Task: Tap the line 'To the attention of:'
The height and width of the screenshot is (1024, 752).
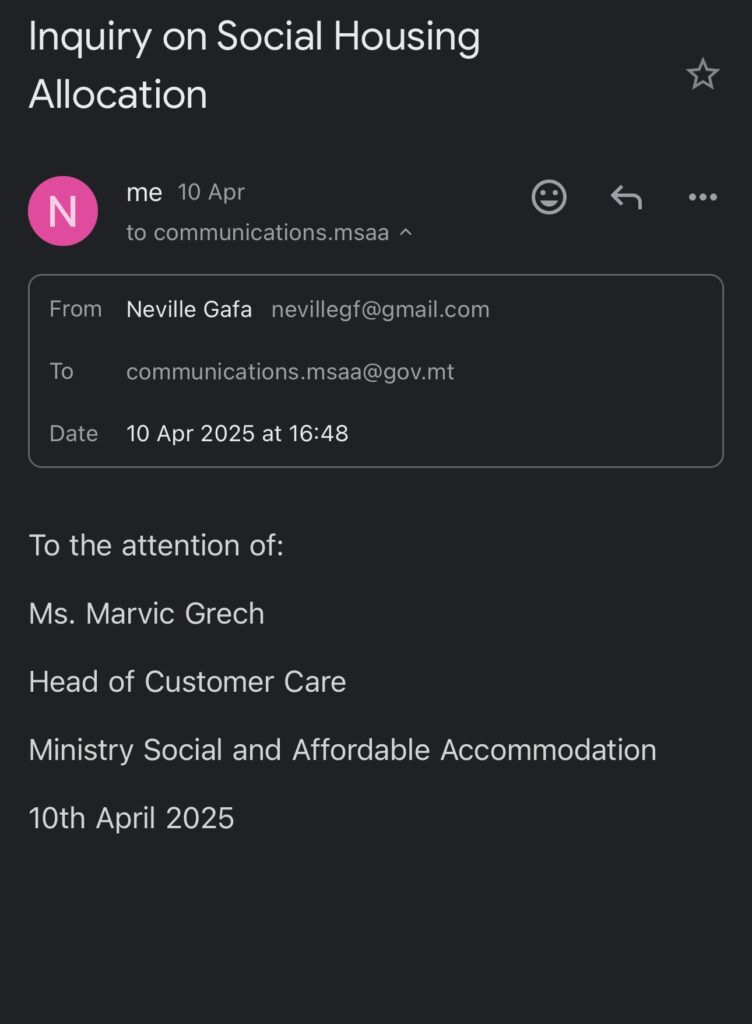Action: tap(157, 545)
